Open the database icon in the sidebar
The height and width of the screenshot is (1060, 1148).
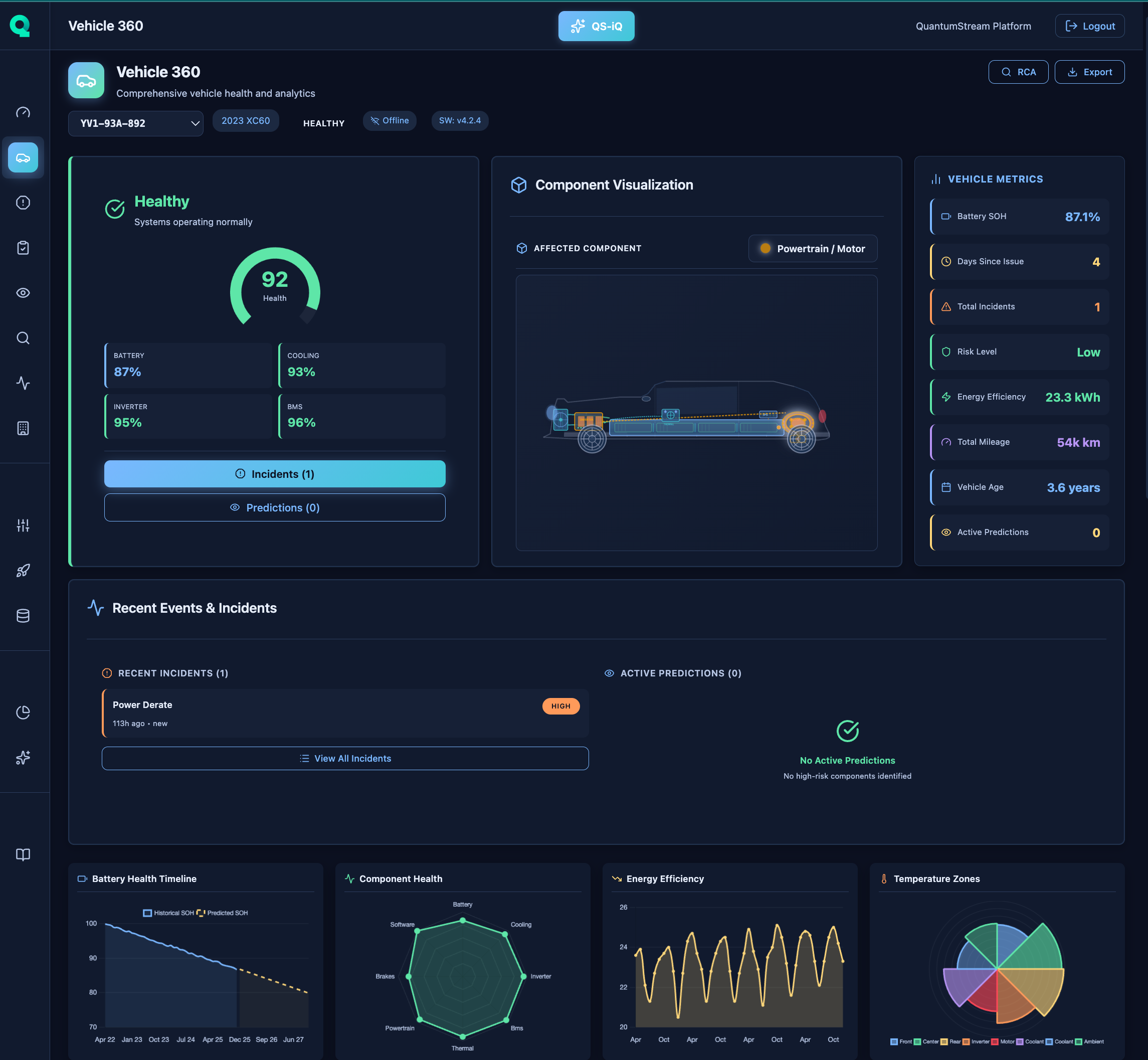click(23, 615)
